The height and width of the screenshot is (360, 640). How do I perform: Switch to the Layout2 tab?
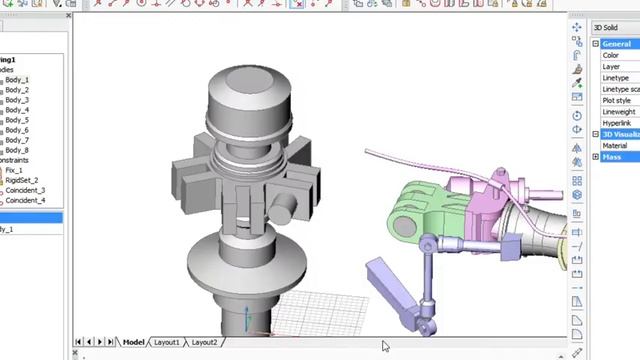204,342
